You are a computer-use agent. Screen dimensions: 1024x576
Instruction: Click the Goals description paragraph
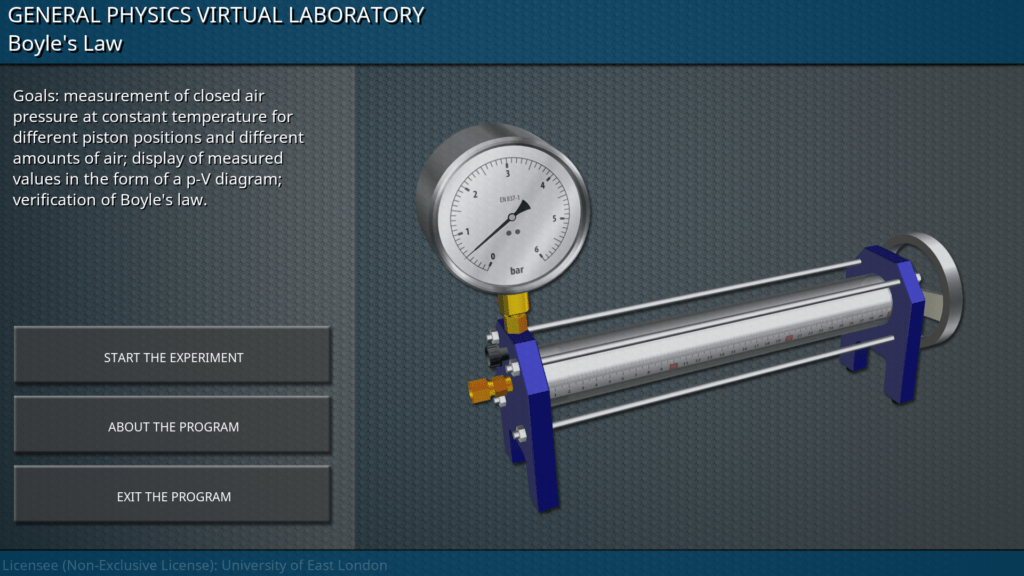[160, 148]
